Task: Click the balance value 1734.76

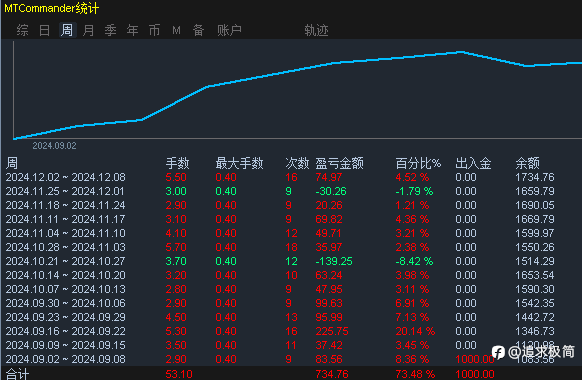Action: (535, 177)
